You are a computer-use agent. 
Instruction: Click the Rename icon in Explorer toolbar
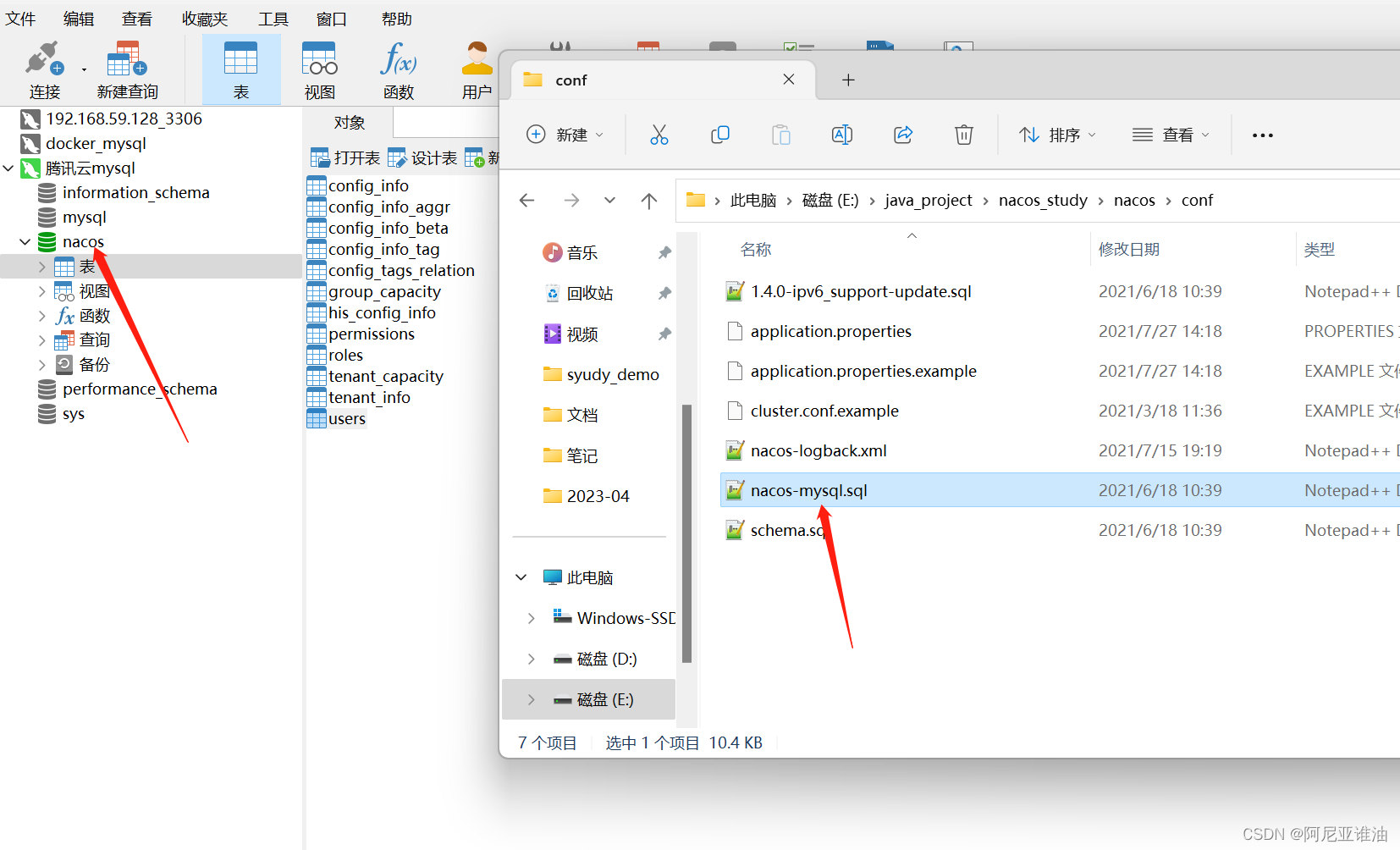click(x=842, y=135)
